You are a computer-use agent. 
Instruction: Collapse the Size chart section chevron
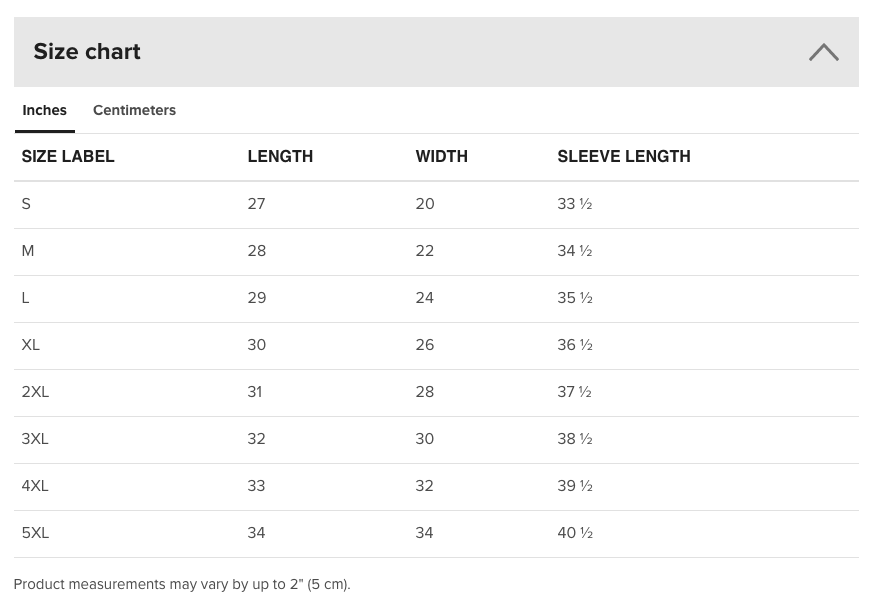(x=823, y=52)
